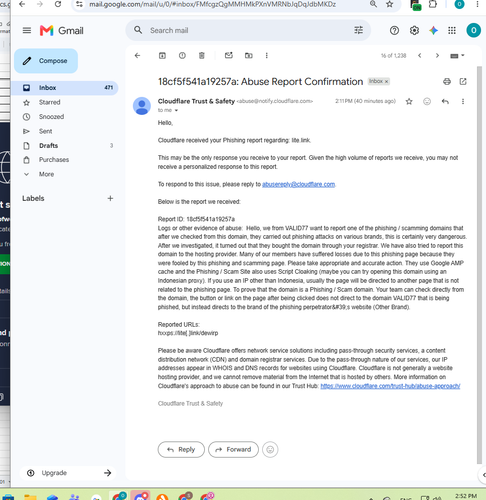Open Gemini sparkle icon

click(433, 31)
